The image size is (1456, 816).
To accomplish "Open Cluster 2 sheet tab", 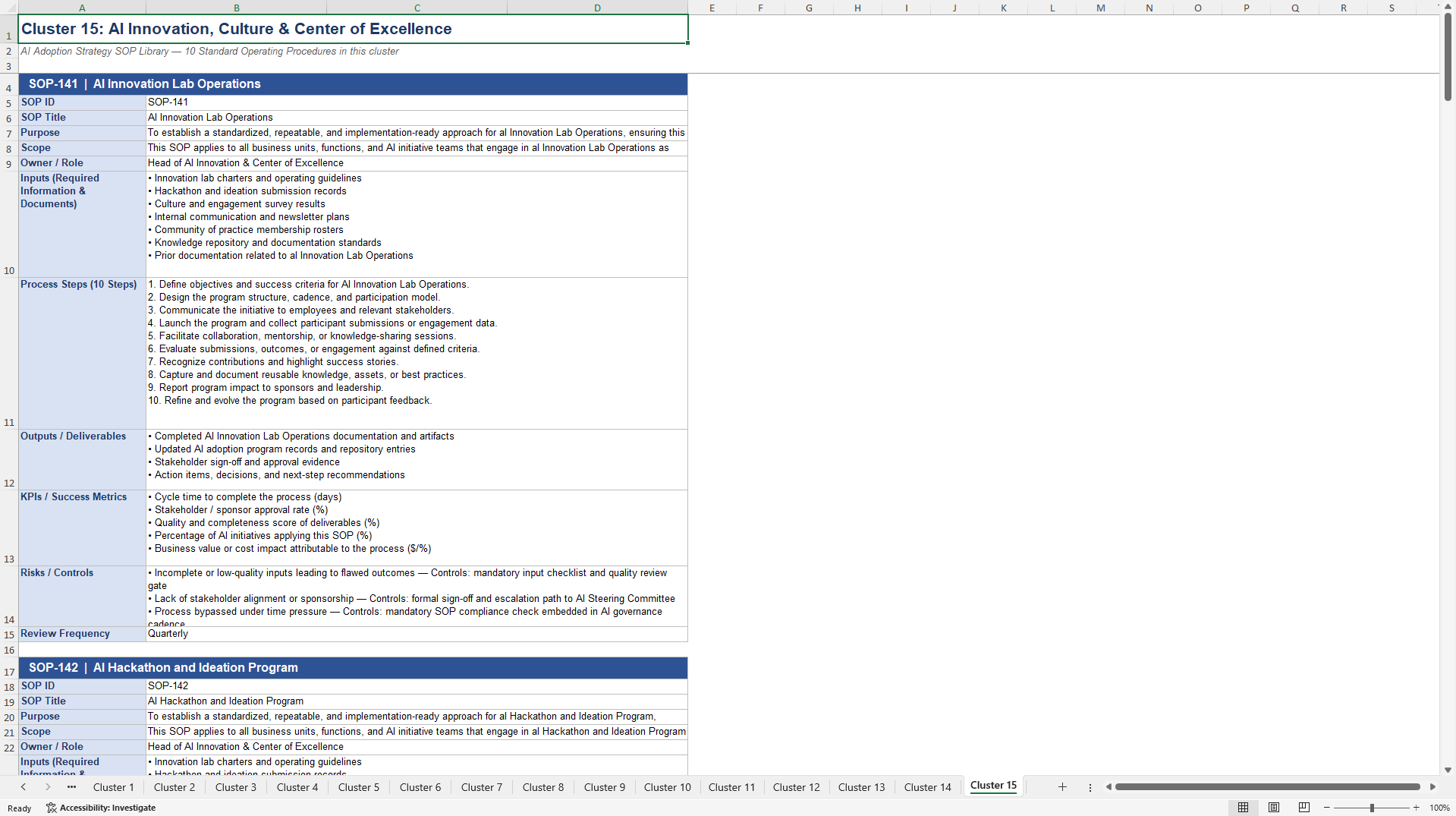I will pyautogui.click(x=175, y=787).
